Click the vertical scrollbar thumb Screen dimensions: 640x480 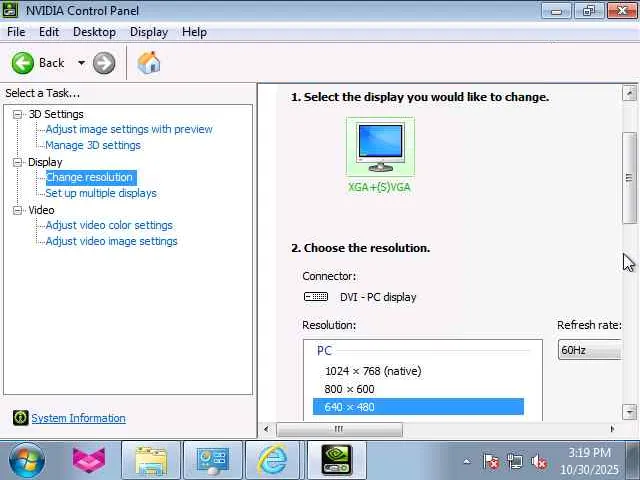coord(629,178)
